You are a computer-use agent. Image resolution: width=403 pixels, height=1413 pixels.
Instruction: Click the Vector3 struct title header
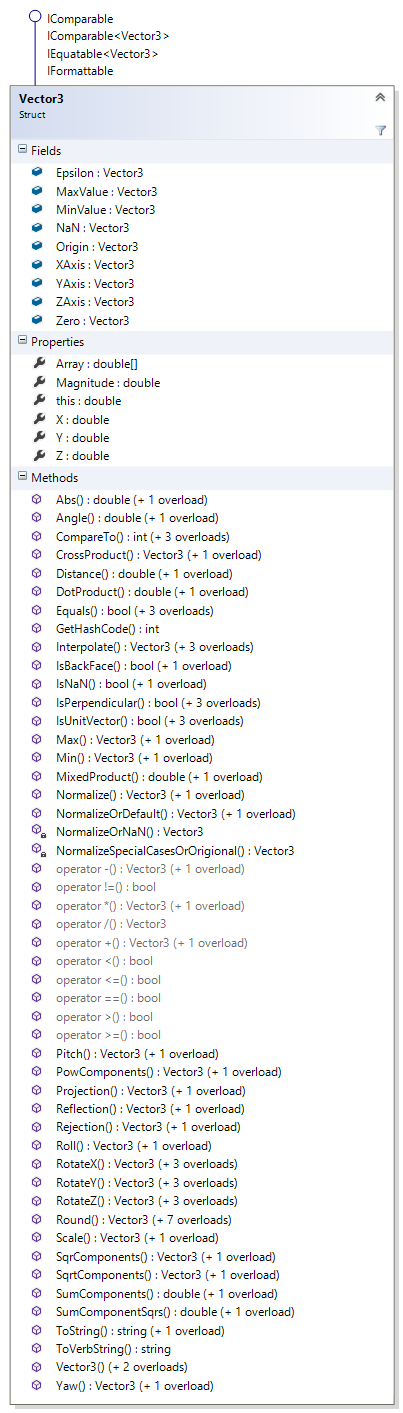(x=42, y=98)
